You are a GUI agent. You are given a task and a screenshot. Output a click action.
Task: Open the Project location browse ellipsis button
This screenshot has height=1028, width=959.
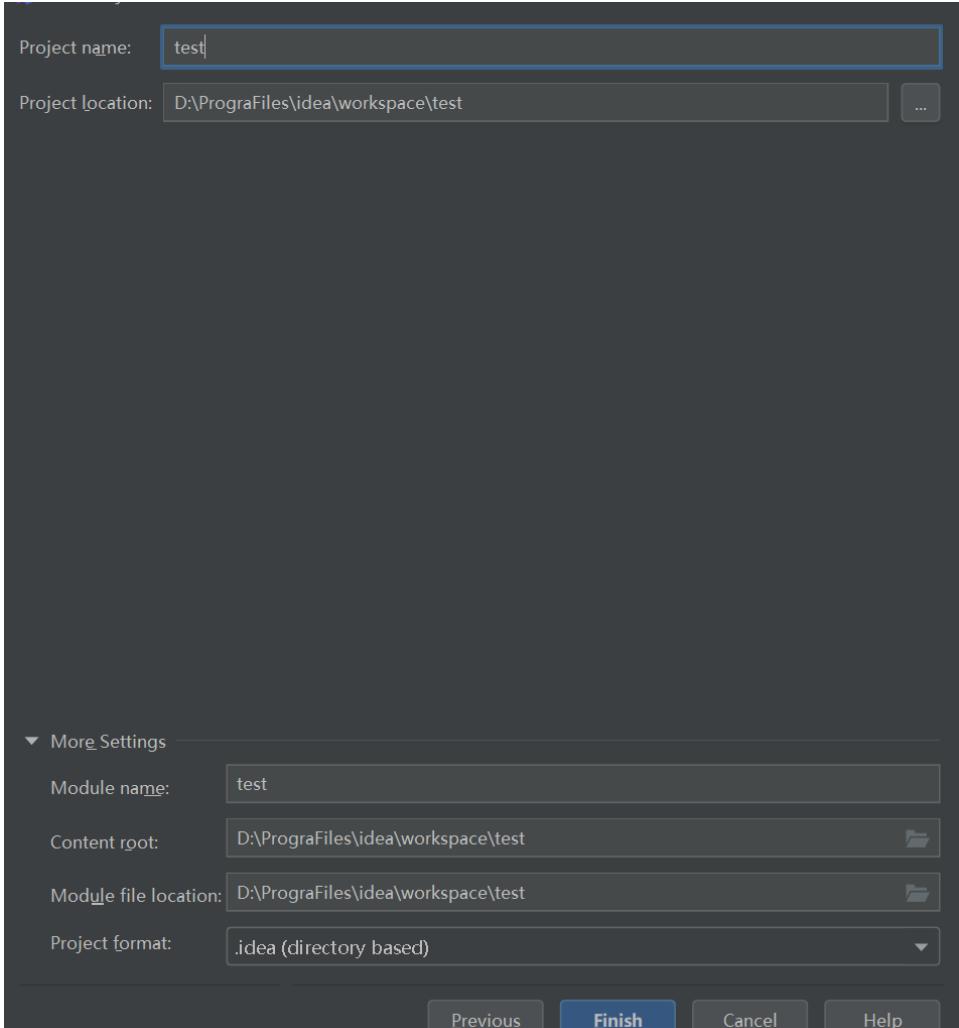click(x=920, y=102)
